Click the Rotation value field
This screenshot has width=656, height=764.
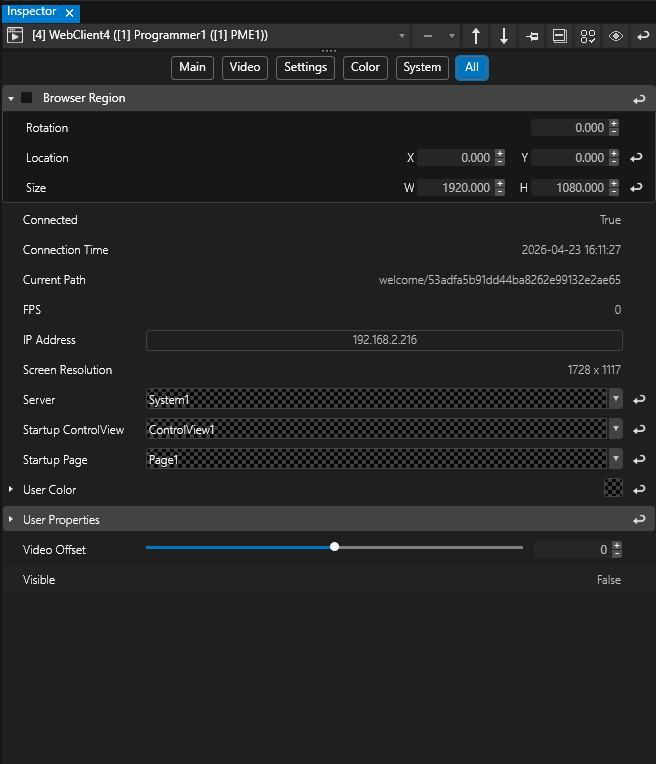coord(569,128)
